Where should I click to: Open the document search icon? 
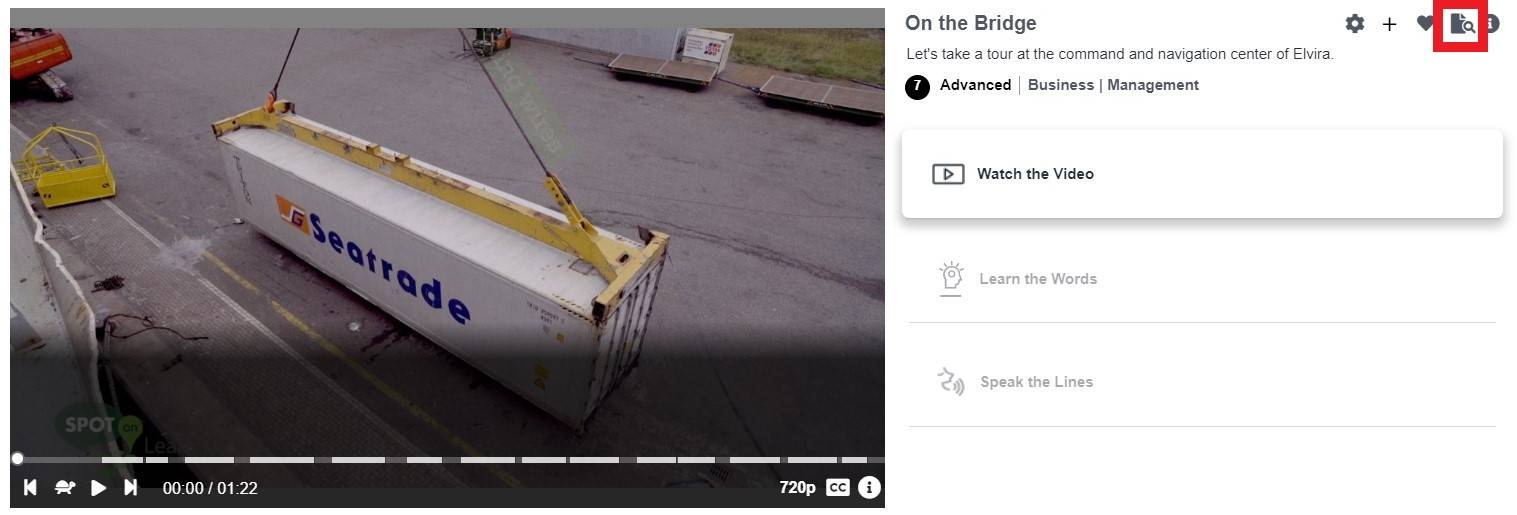pos(1461,23)
